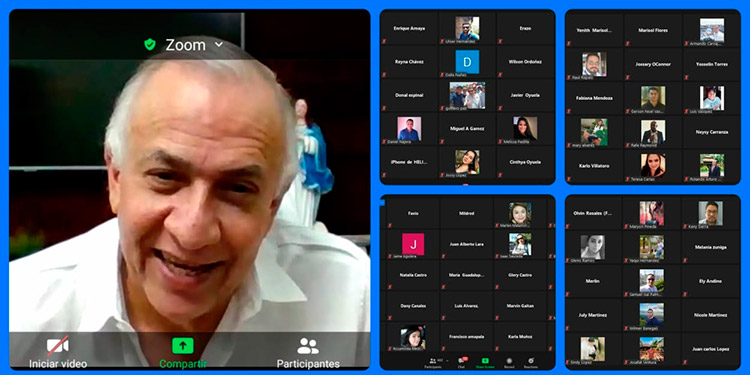Click the Wilson Ordoñez participant name

[x=525, y=62]
